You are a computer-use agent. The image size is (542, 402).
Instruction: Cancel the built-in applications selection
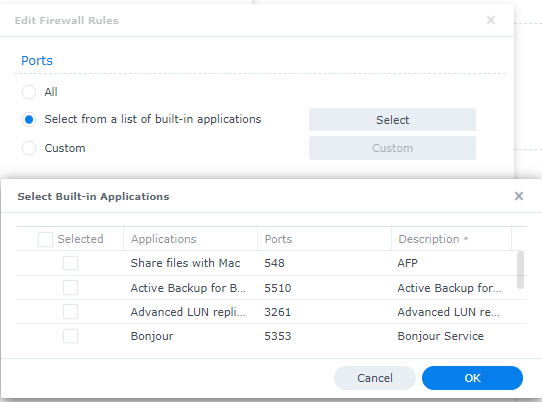tap(375, 378)
